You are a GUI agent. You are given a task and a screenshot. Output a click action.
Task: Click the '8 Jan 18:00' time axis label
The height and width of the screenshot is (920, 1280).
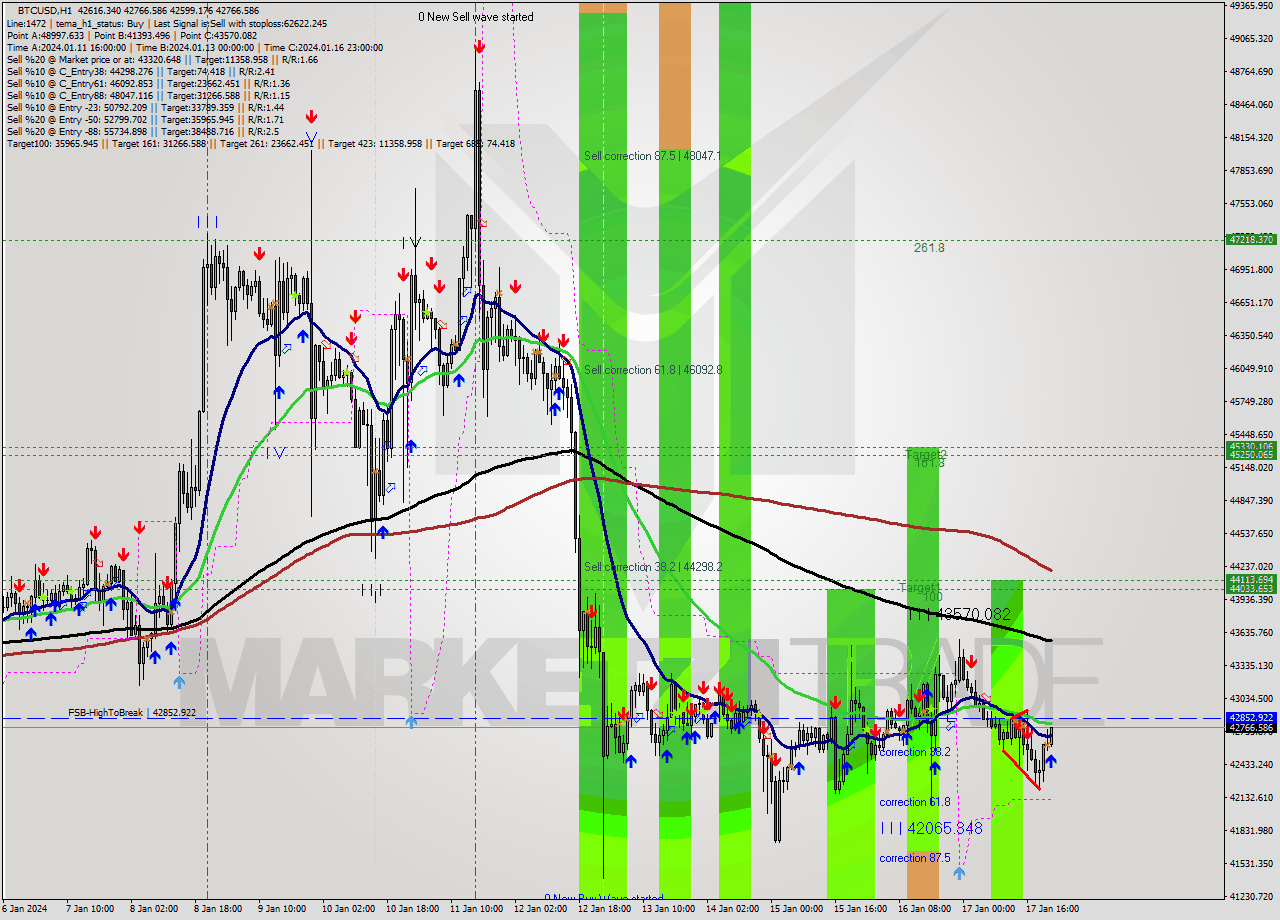[217, 909]
